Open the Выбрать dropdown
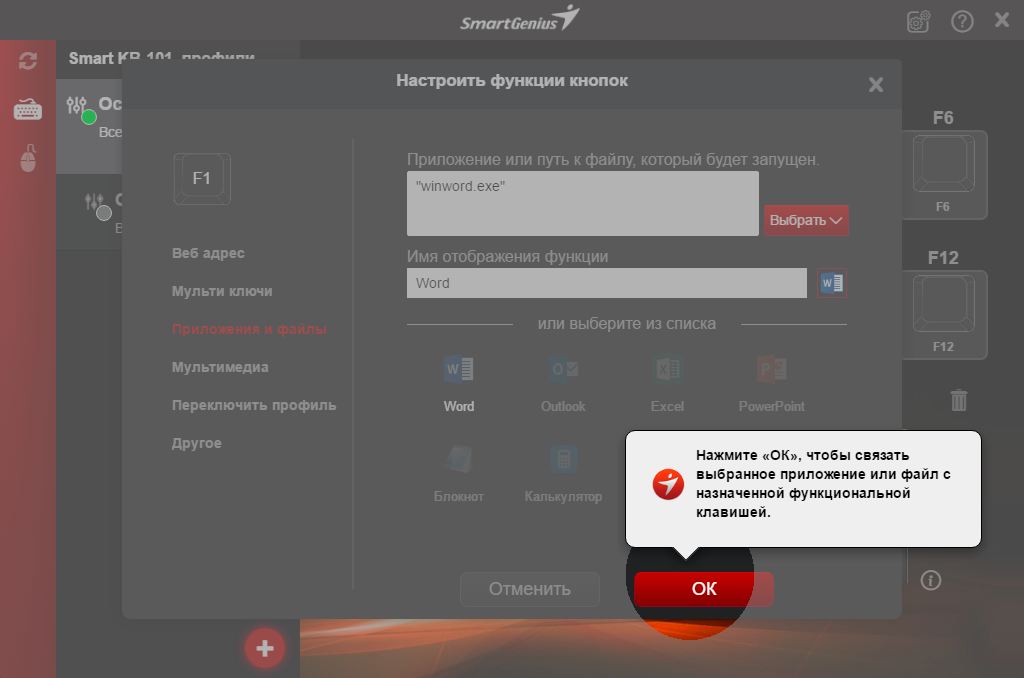Image resolution: width=1024 pixels, height=678 pixels. (806, 220)
